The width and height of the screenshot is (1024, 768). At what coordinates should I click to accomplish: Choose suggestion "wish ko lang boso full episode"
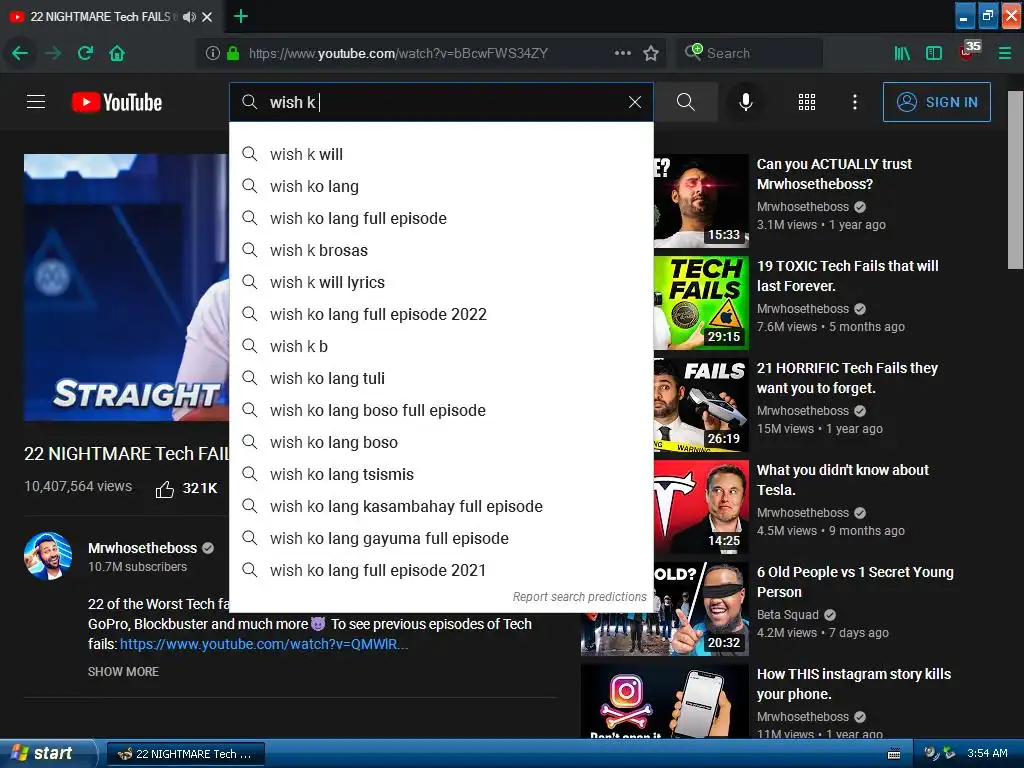(441, 410)
